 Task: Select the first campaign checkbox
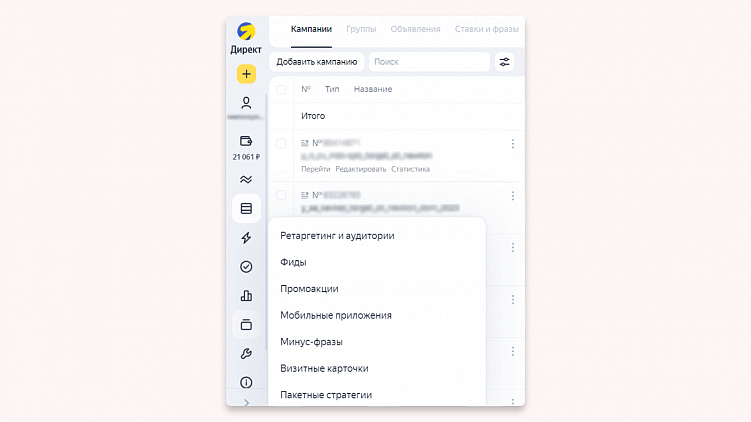pos(281,143)
